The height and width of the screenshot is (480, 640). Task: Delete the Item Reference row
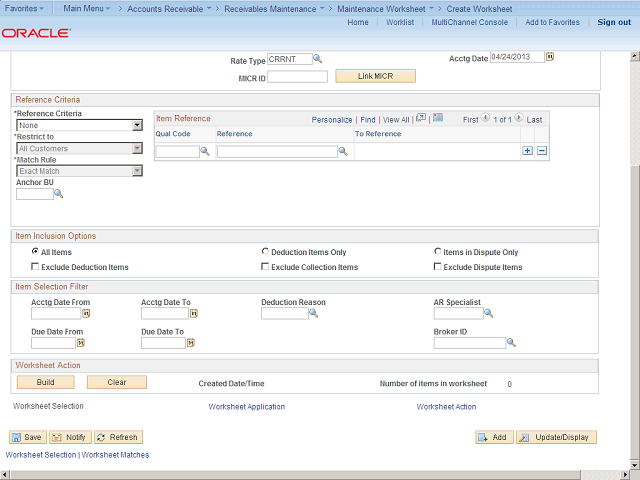(x=542, y=151)
